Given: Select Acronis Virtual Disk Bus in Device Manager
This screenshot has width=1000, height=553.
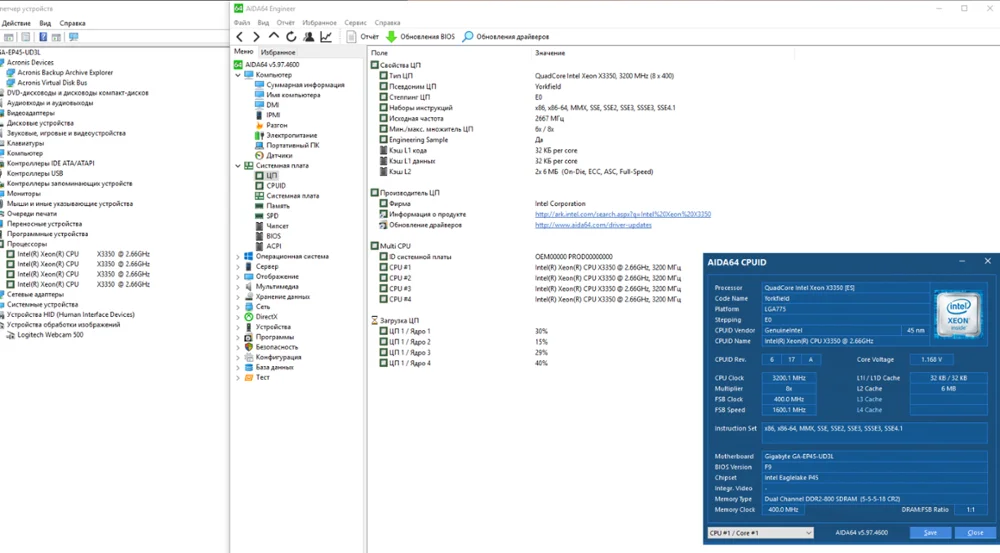Looking at the screenshot, I should 52,83.
